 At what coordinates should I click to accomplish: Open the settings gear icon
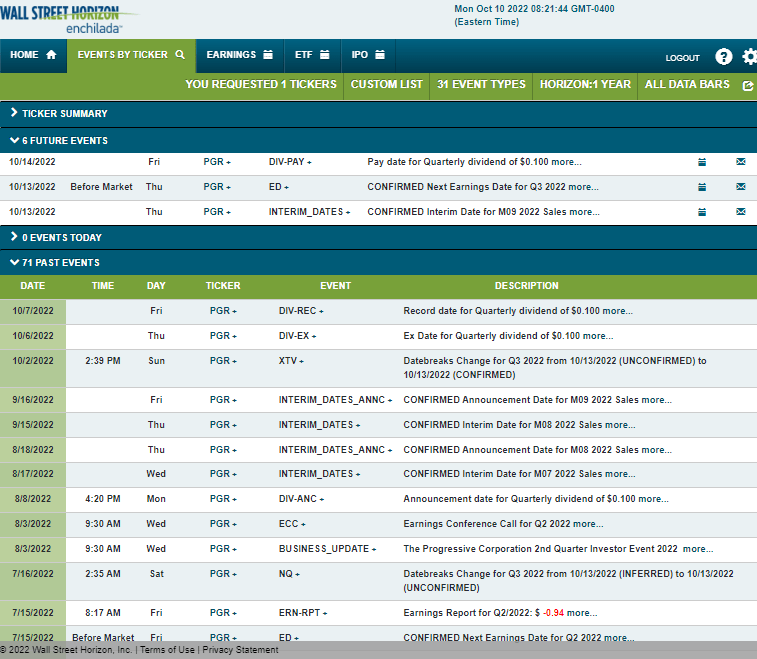coord(750,57)
